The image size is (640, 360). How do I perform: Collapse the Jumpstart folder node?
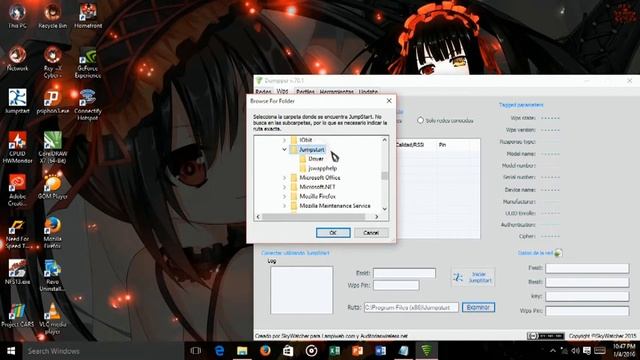284,149
